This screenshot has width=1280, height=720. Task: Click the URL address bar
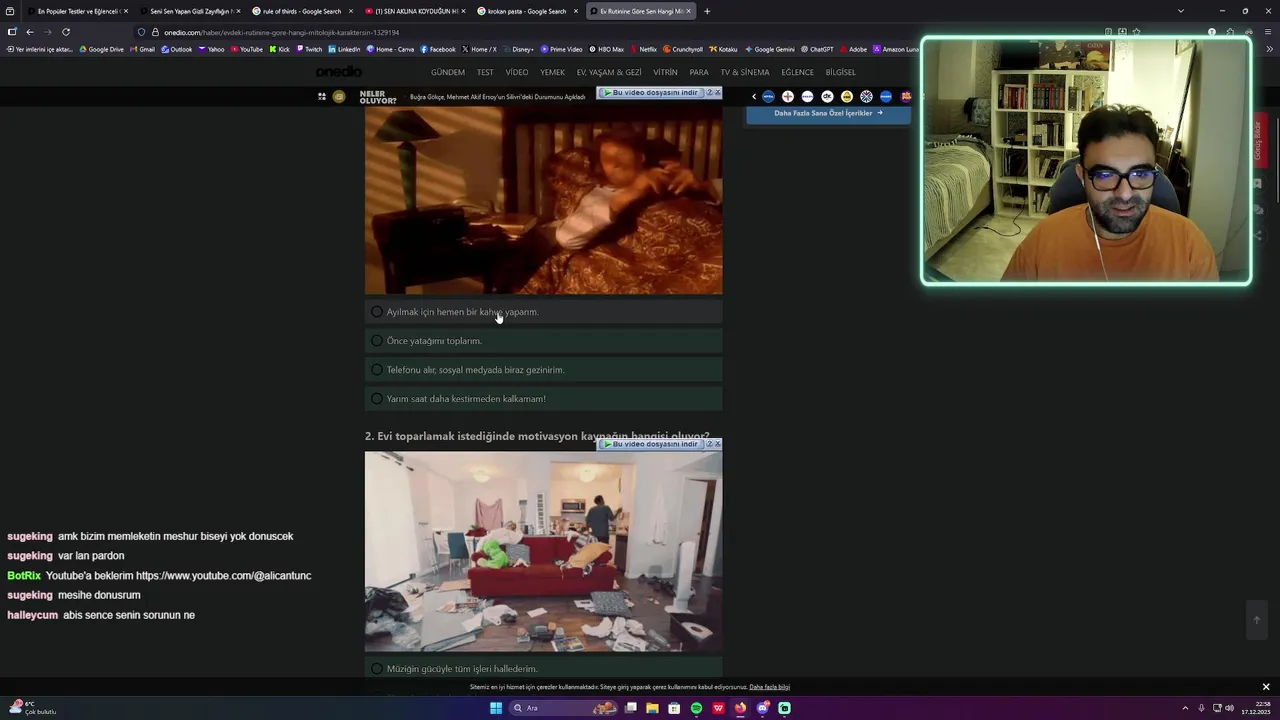tap(620, 32)
